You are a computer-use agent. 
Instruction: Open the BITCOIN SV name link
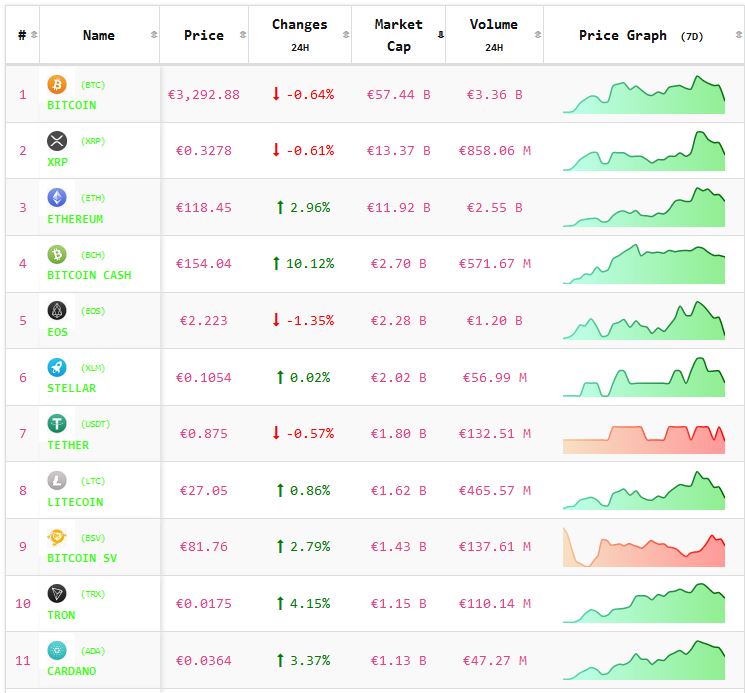coord(82,558)
